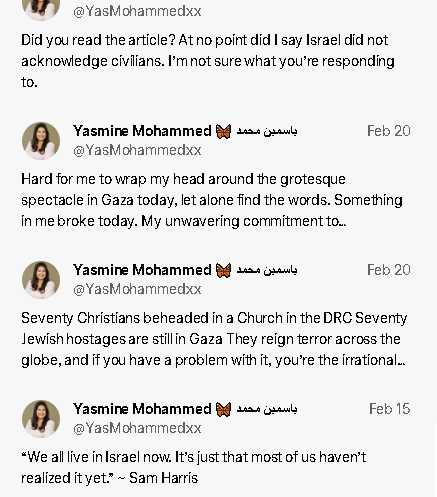Click @YasMohammedxx handle on the top tweet
Screen dimensions: 437x497
pos(137,11)
